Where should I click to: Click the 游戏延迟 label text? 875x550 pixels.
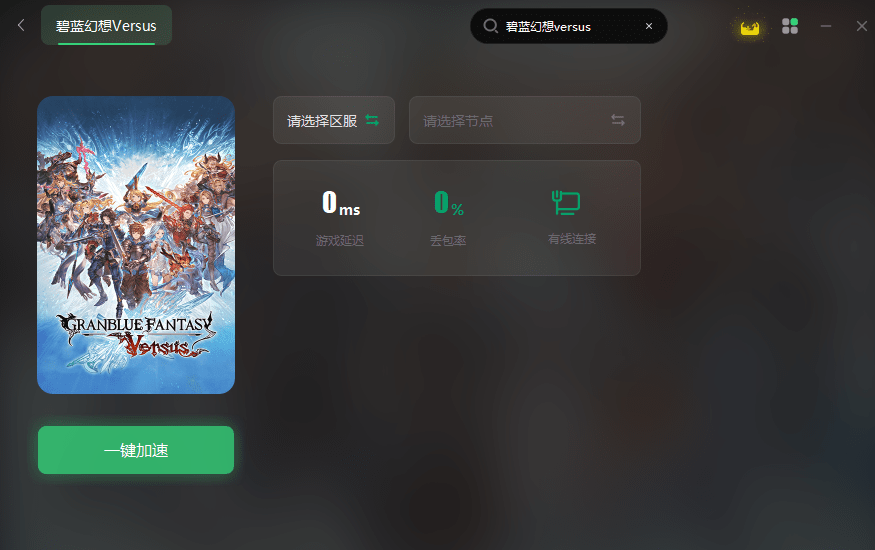pos(339,240)
